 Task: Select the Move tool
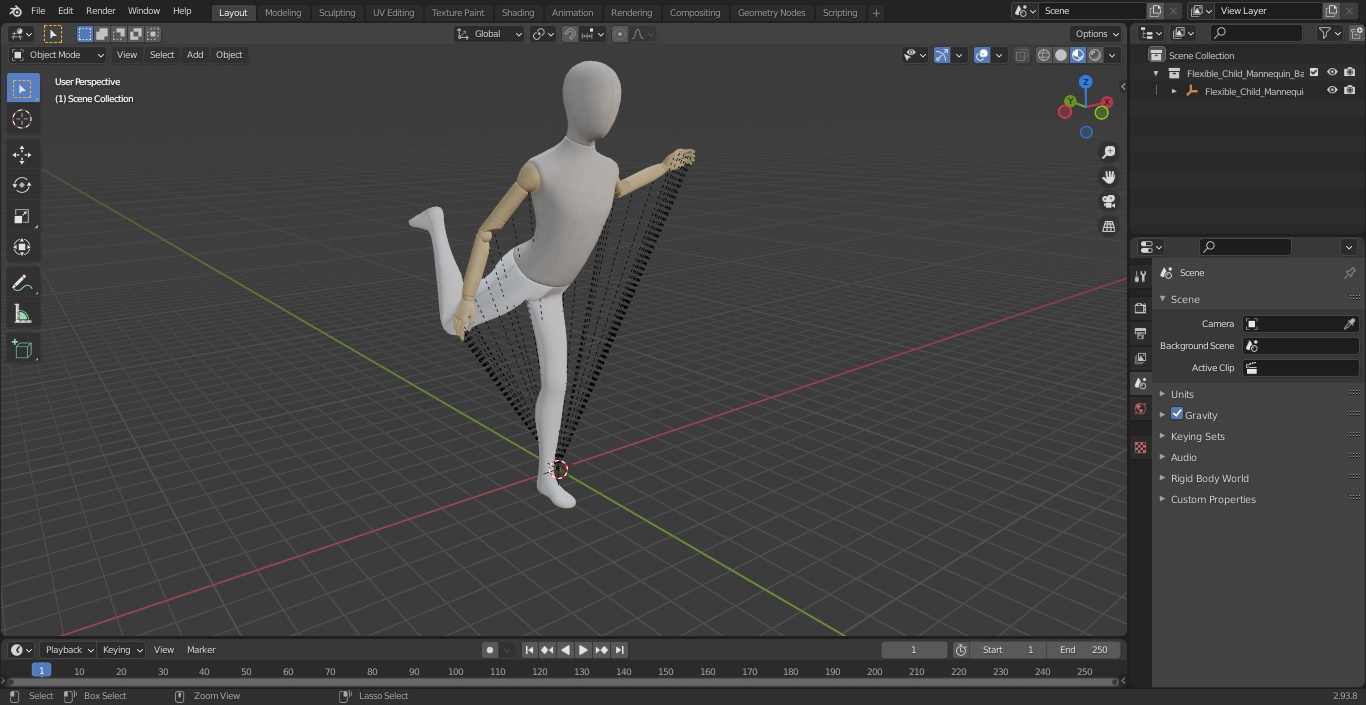click(x=22, y=154)
